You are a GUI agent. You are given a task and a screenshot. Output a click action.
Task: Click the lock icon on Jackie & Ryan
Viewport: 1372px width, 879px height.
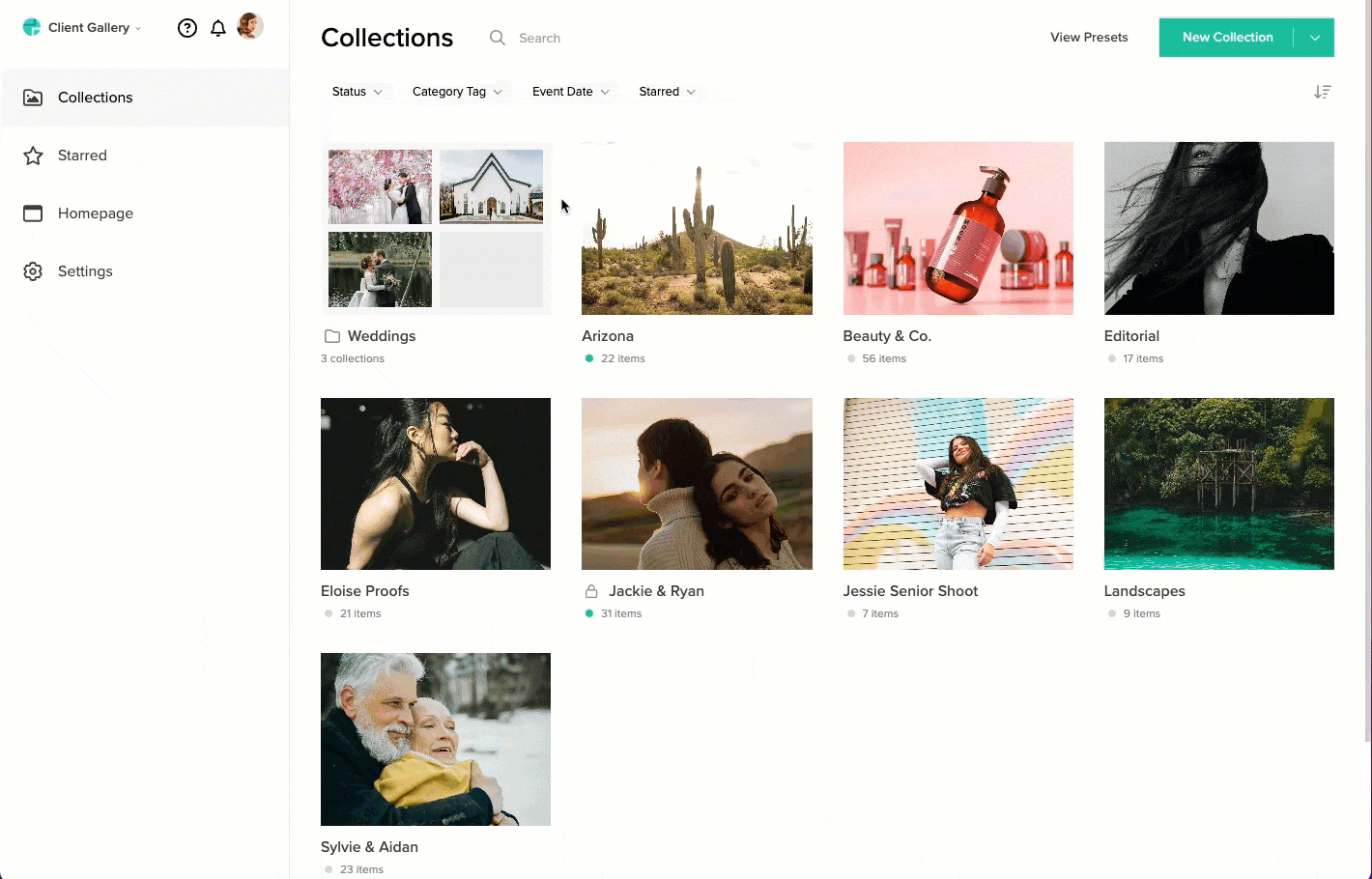pos(591,590)
